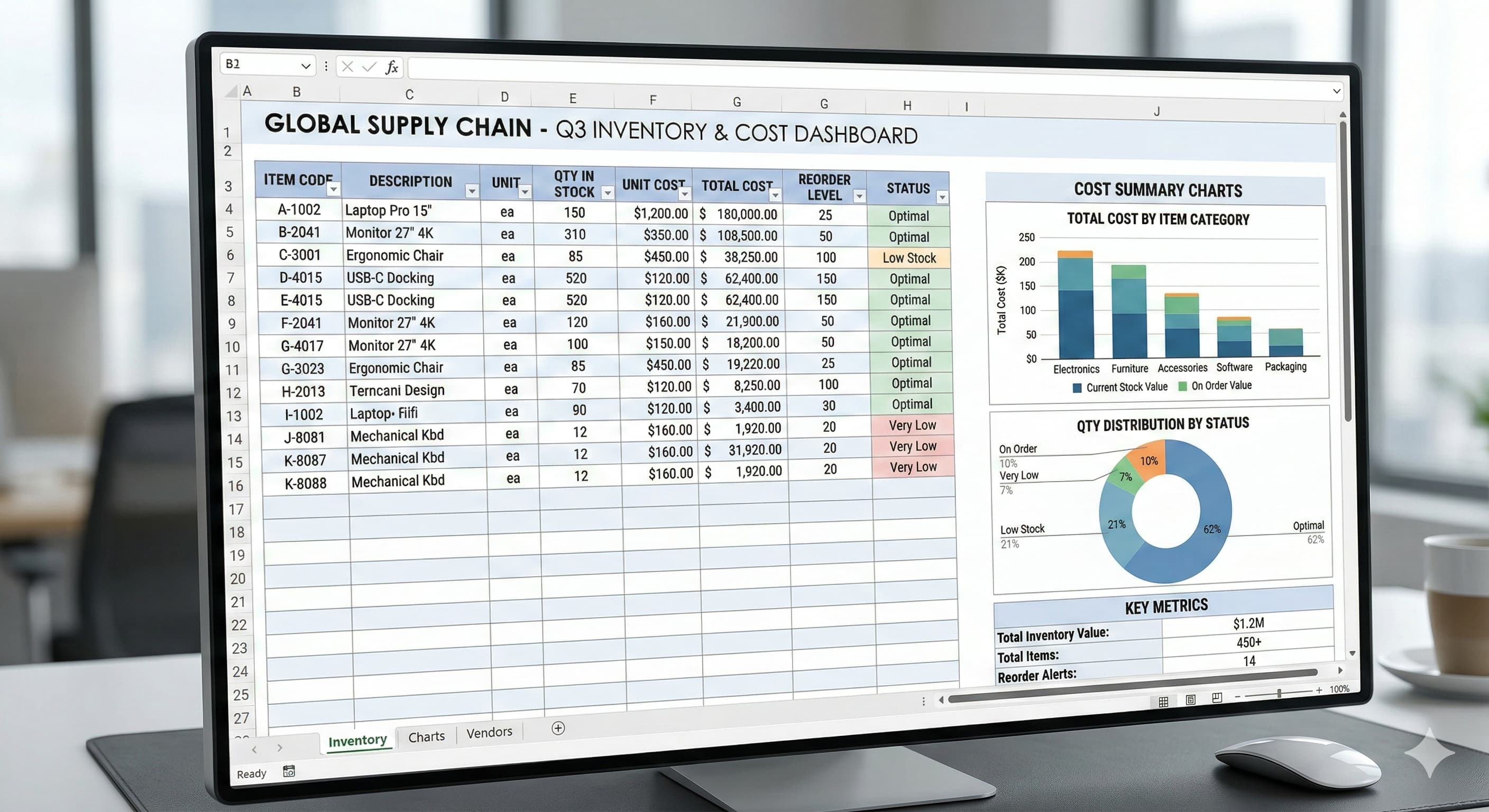Click the New Sheet (+) button
Image resolution: width=1489 pixels, height=812 pixels.
click(x=558, y=729)
